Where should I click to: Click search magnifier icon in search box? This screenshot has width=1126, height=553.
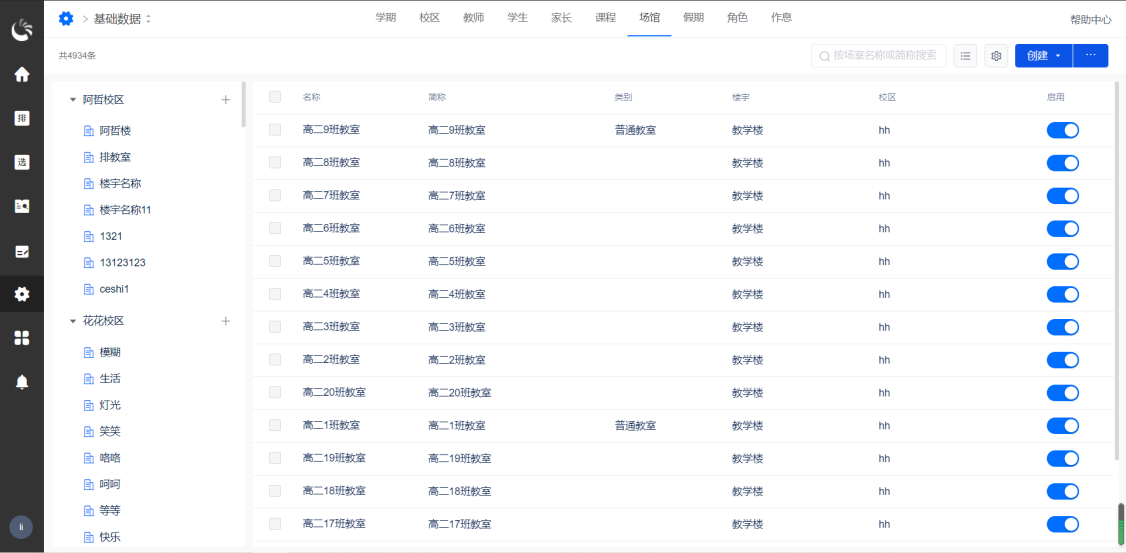(x=825, y=56)
